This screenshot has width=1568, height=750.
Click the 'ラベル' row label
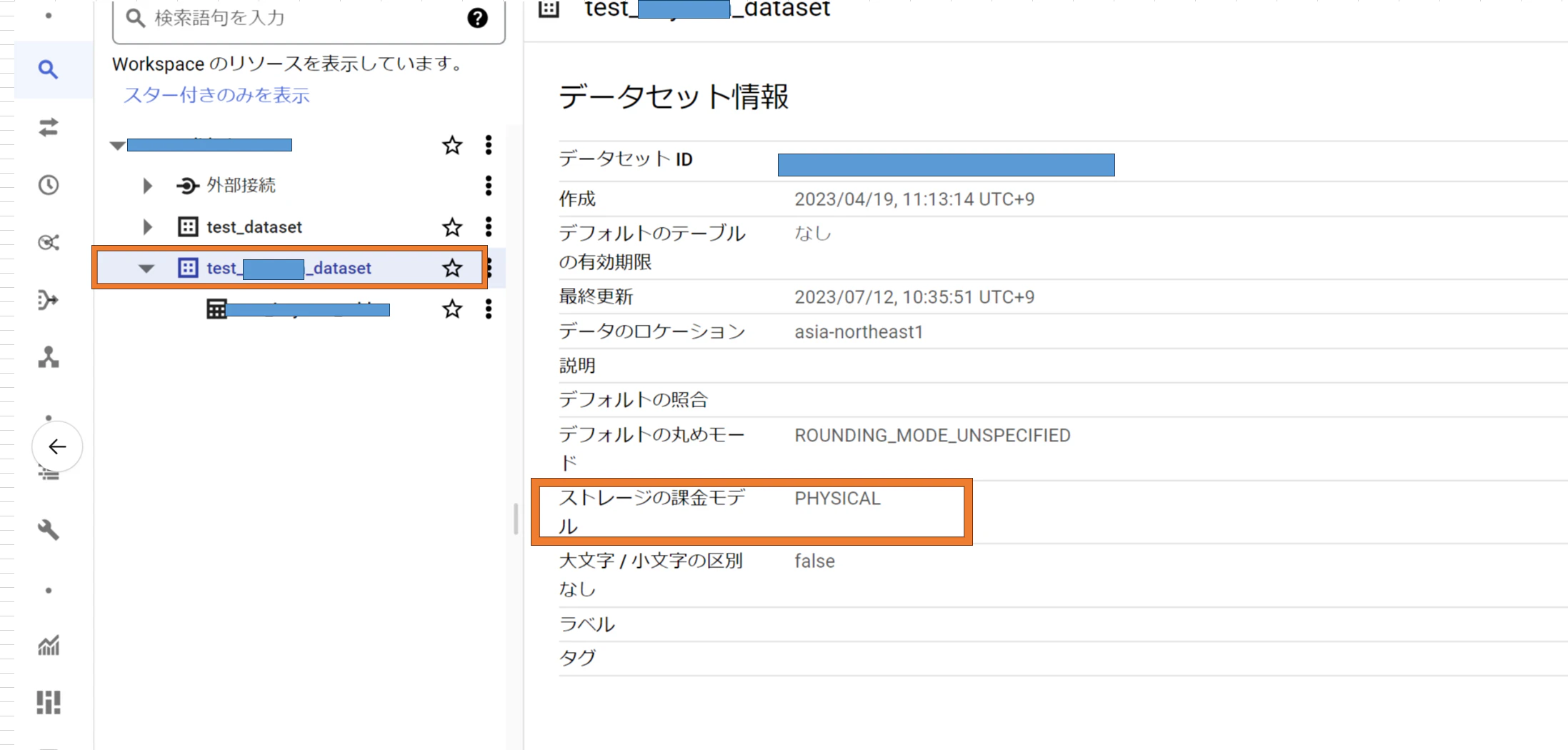(x=586, y=624)
